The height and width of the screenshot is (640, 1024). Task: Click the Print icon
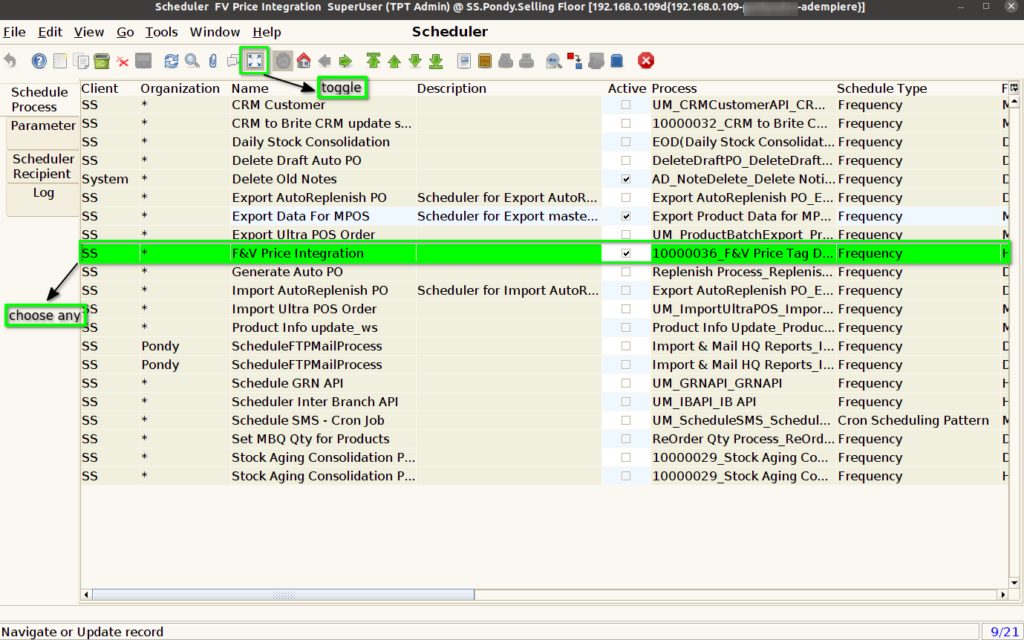coord(526,61)
